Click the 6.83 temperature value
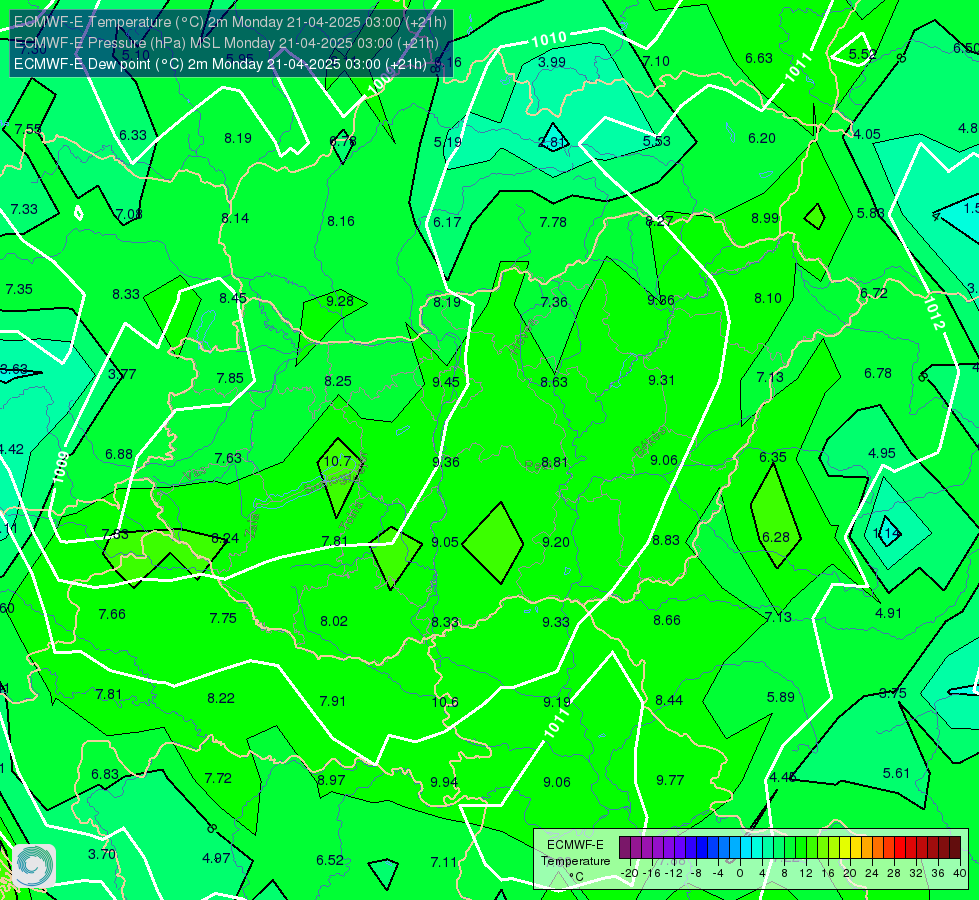 (x=105, y=774)
